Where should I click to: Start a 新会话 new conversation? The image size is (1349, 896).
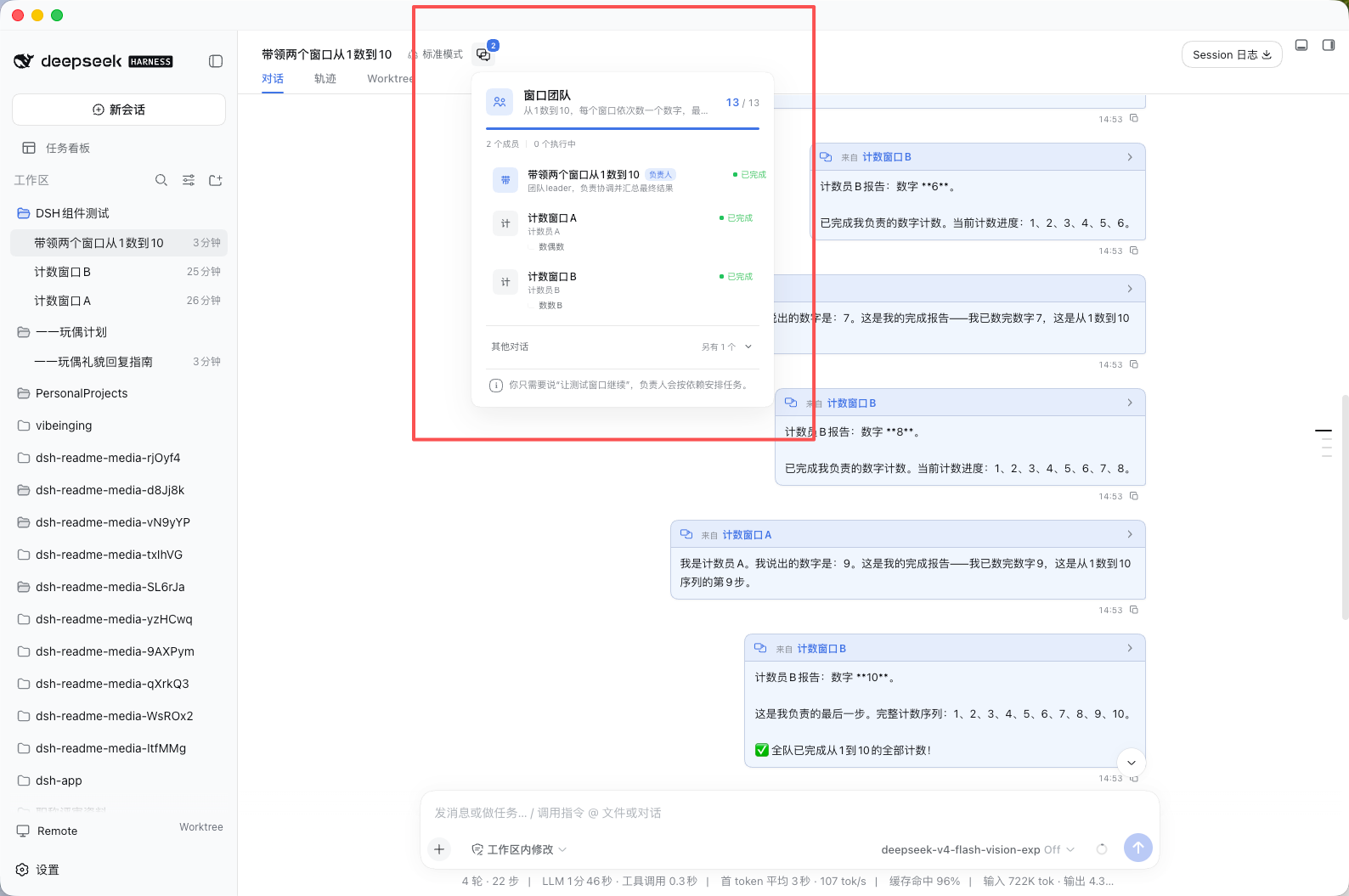tap(119, 110)
